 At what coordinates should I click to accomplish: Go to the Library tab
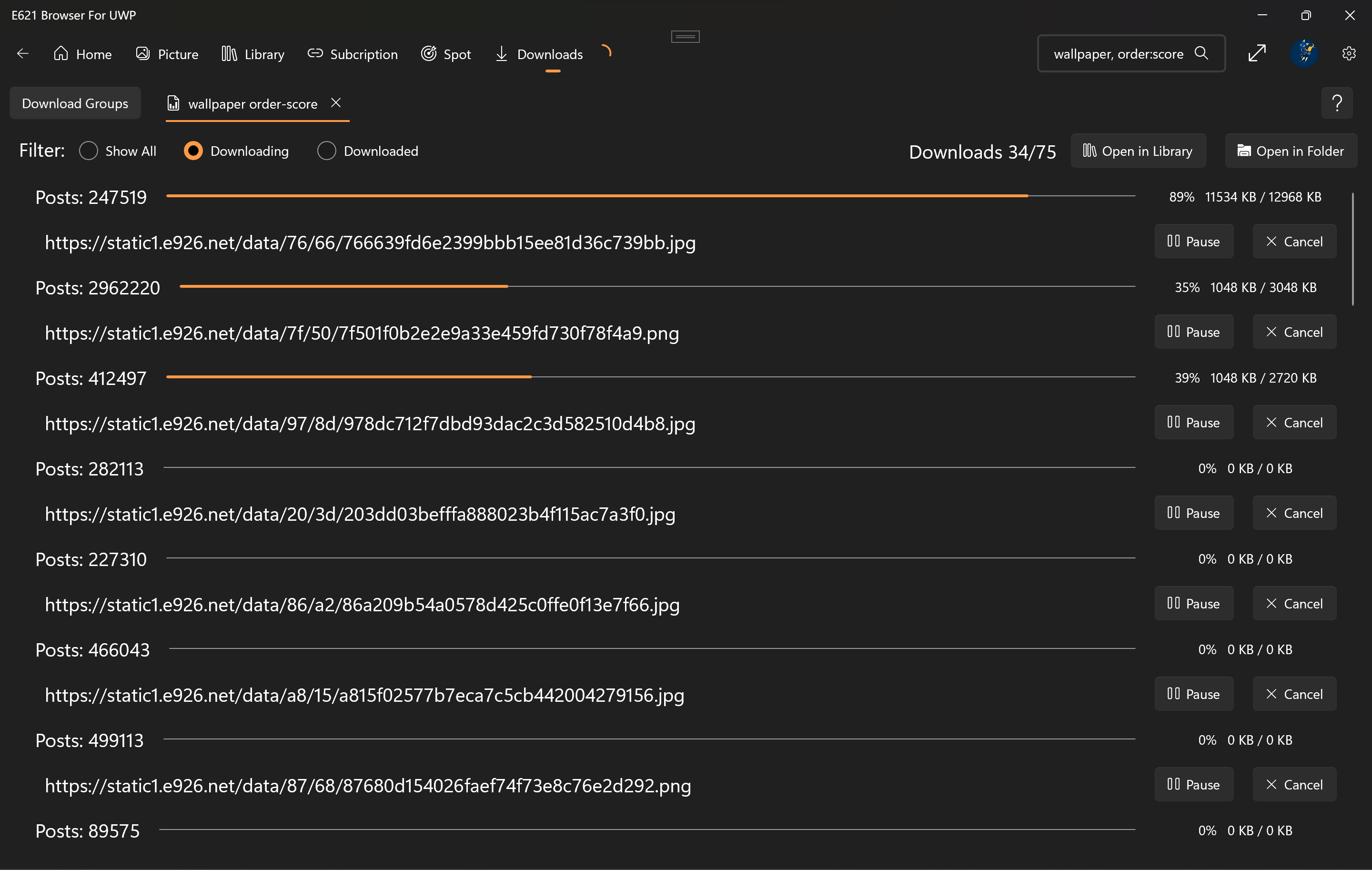coord(253,54)
